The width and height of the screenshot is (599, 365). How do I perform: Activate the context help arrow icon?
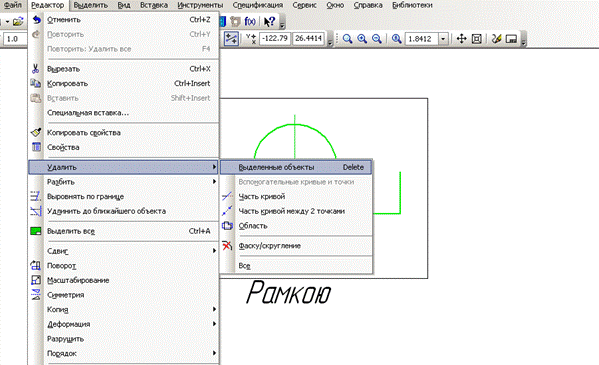[x=270, y=21]
